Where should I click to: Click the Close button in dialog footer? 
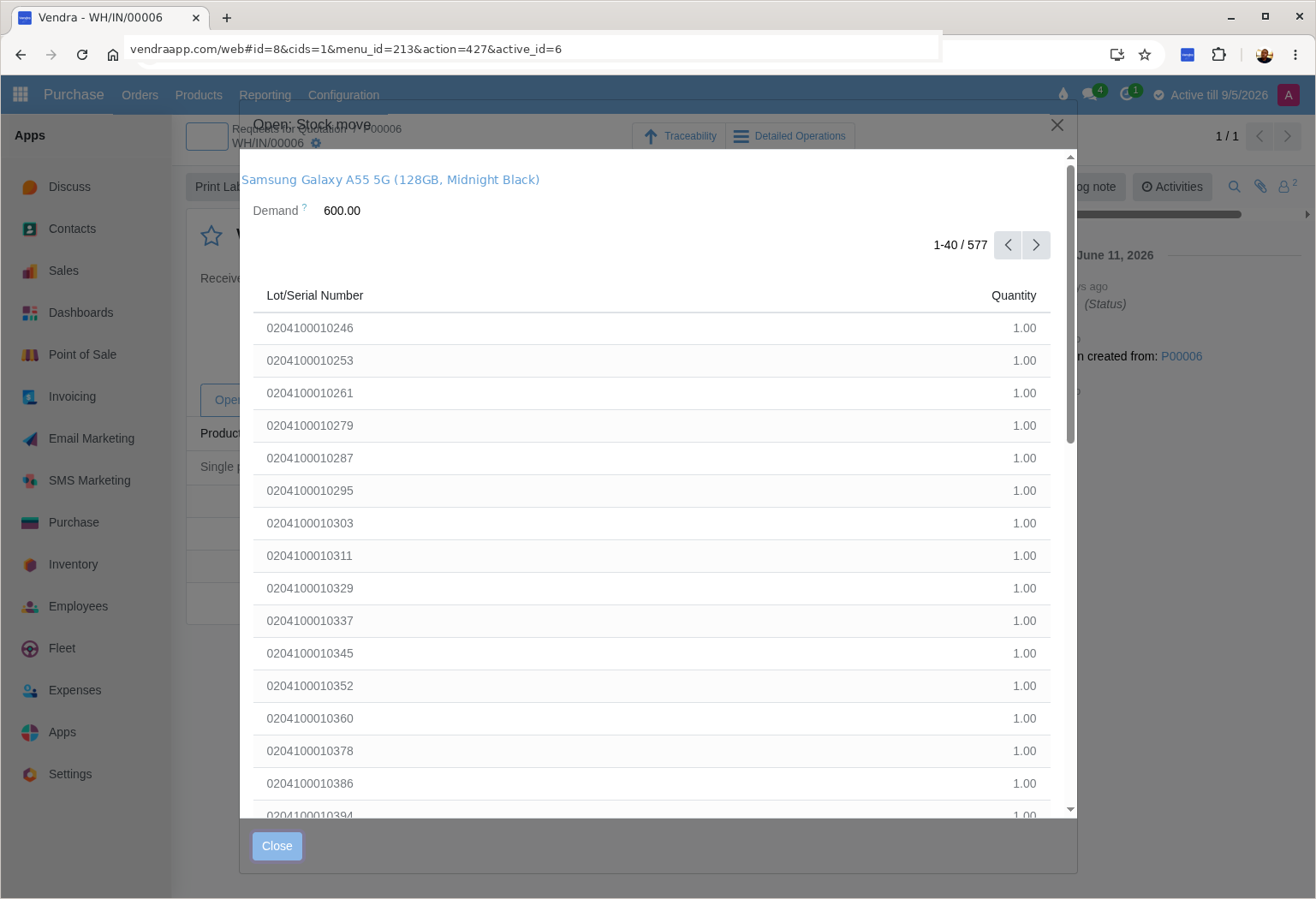click(x=277, y=846)
